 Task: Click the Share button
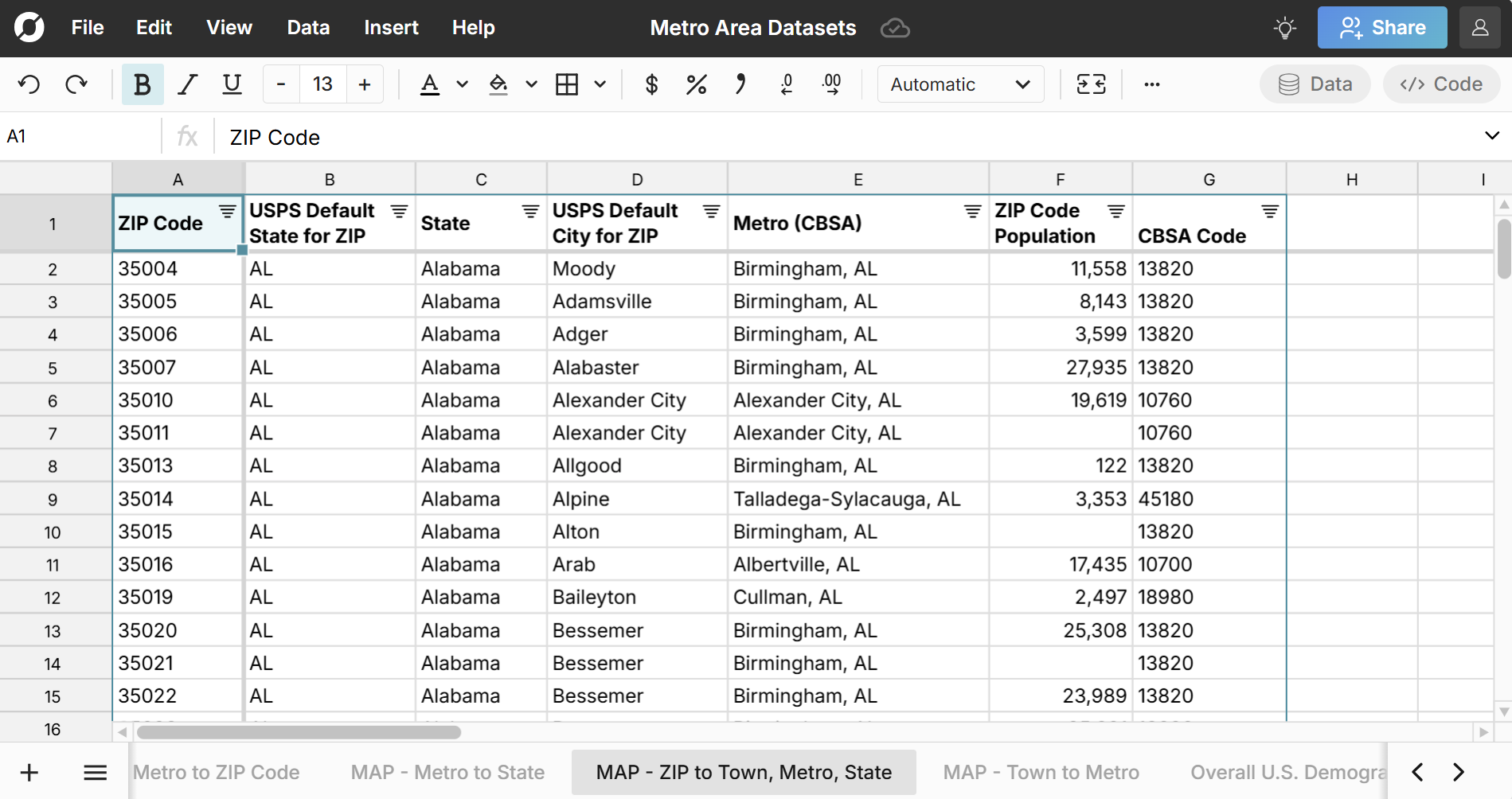point(1382,27)
